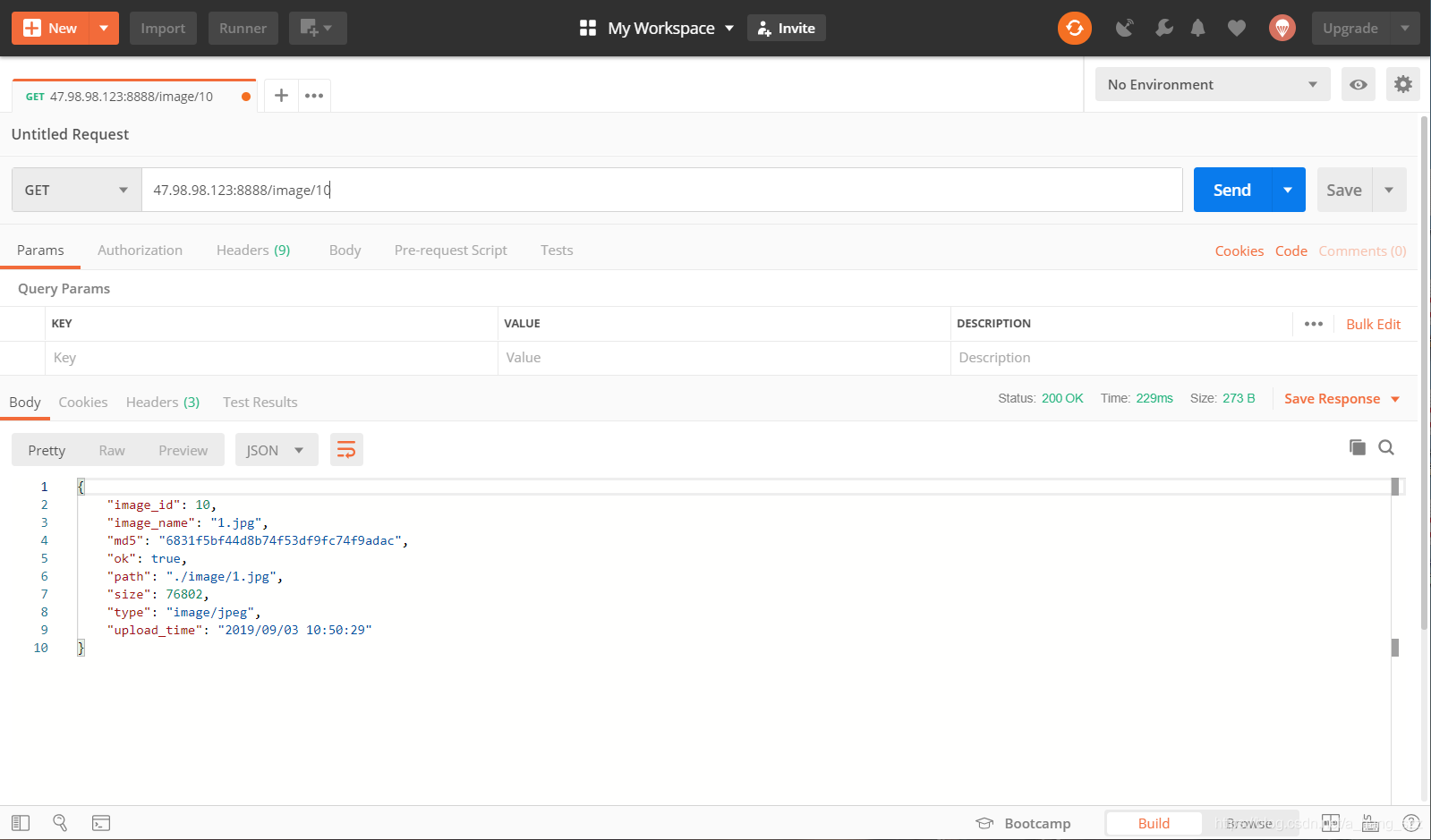The image size is (1431, 840).
Task: Expand the Save button dropdown arrow
Action: pyautogui.click(x=1389, y=190)
